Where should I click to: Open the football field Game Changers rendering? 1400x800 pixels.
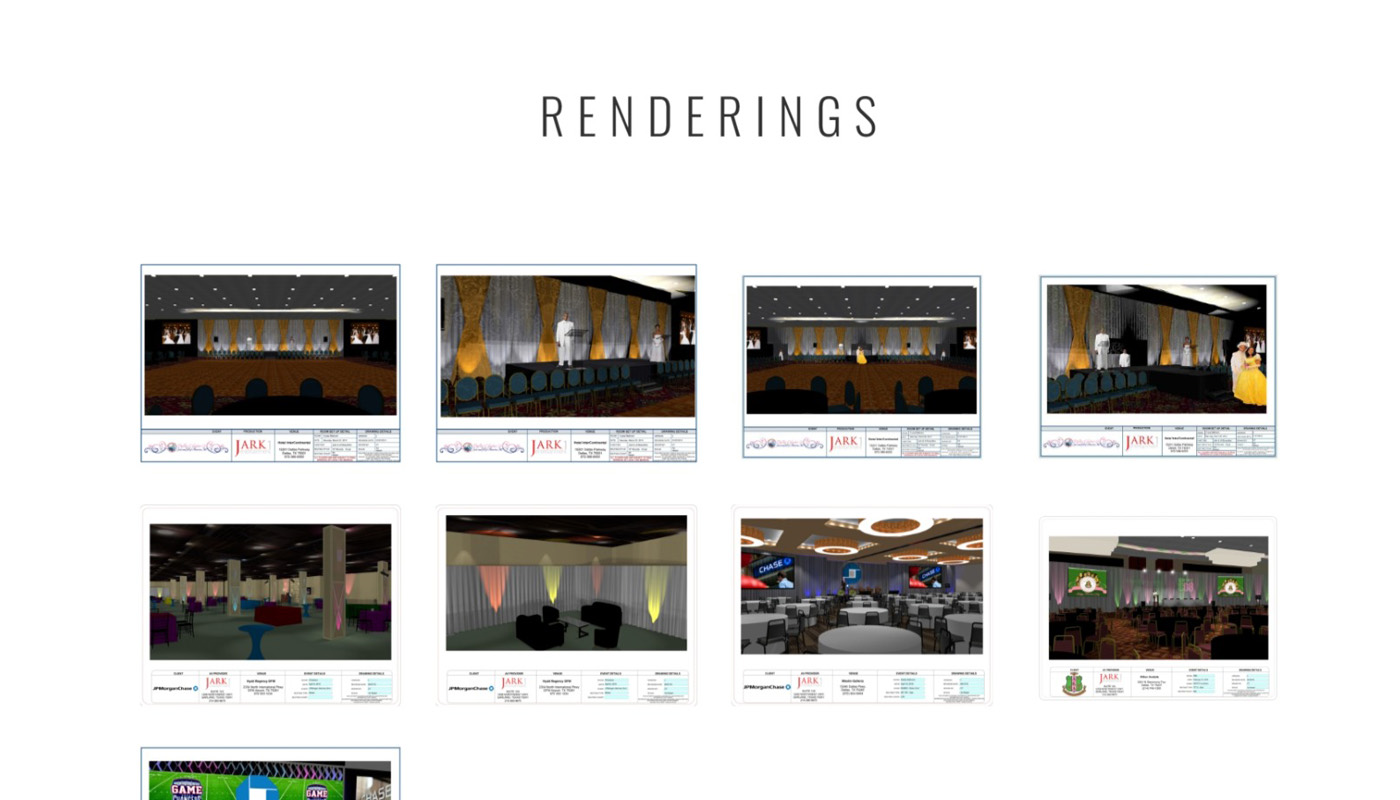270,774
